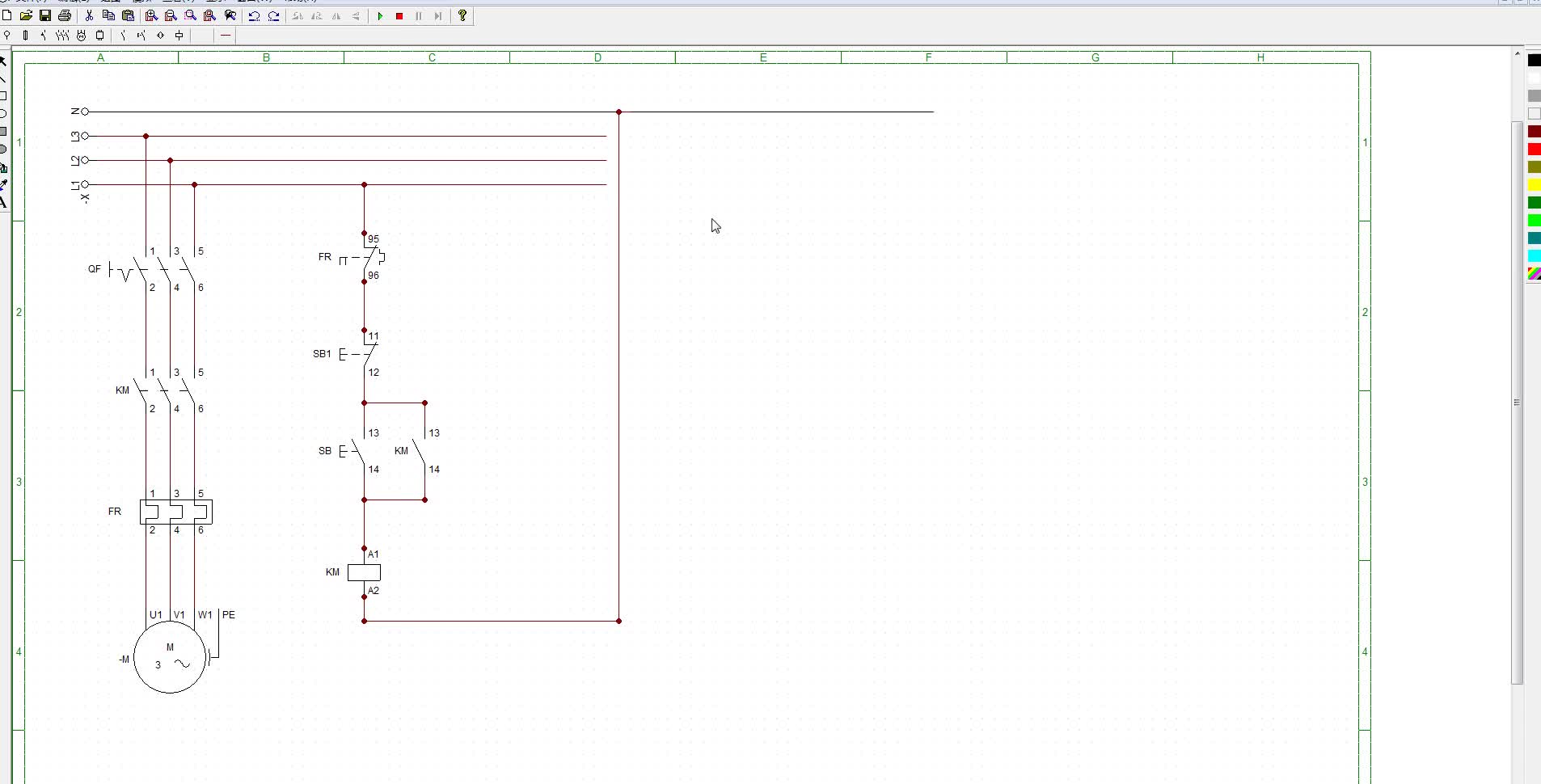The image size is (1541, 784).
Task: Click the L1 terminal of the power rail
Action: click(x=85, y=184)
